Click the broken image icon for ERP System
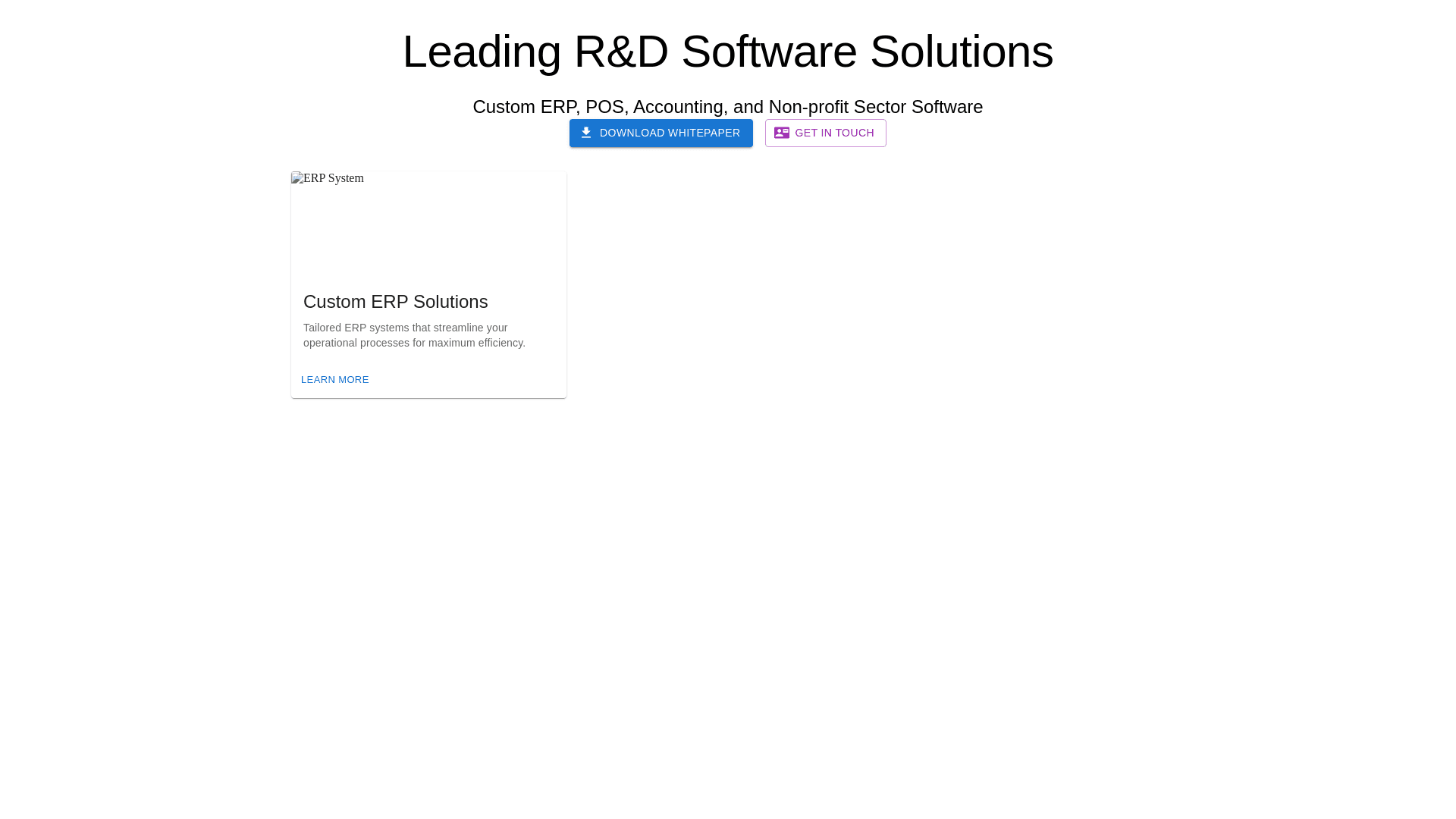1456x819 pixels. [x=297, y=178]
